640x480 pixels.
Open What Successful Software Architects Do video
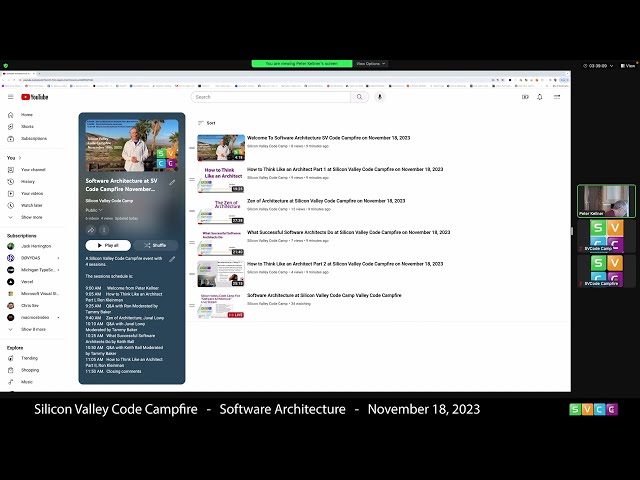349,232
